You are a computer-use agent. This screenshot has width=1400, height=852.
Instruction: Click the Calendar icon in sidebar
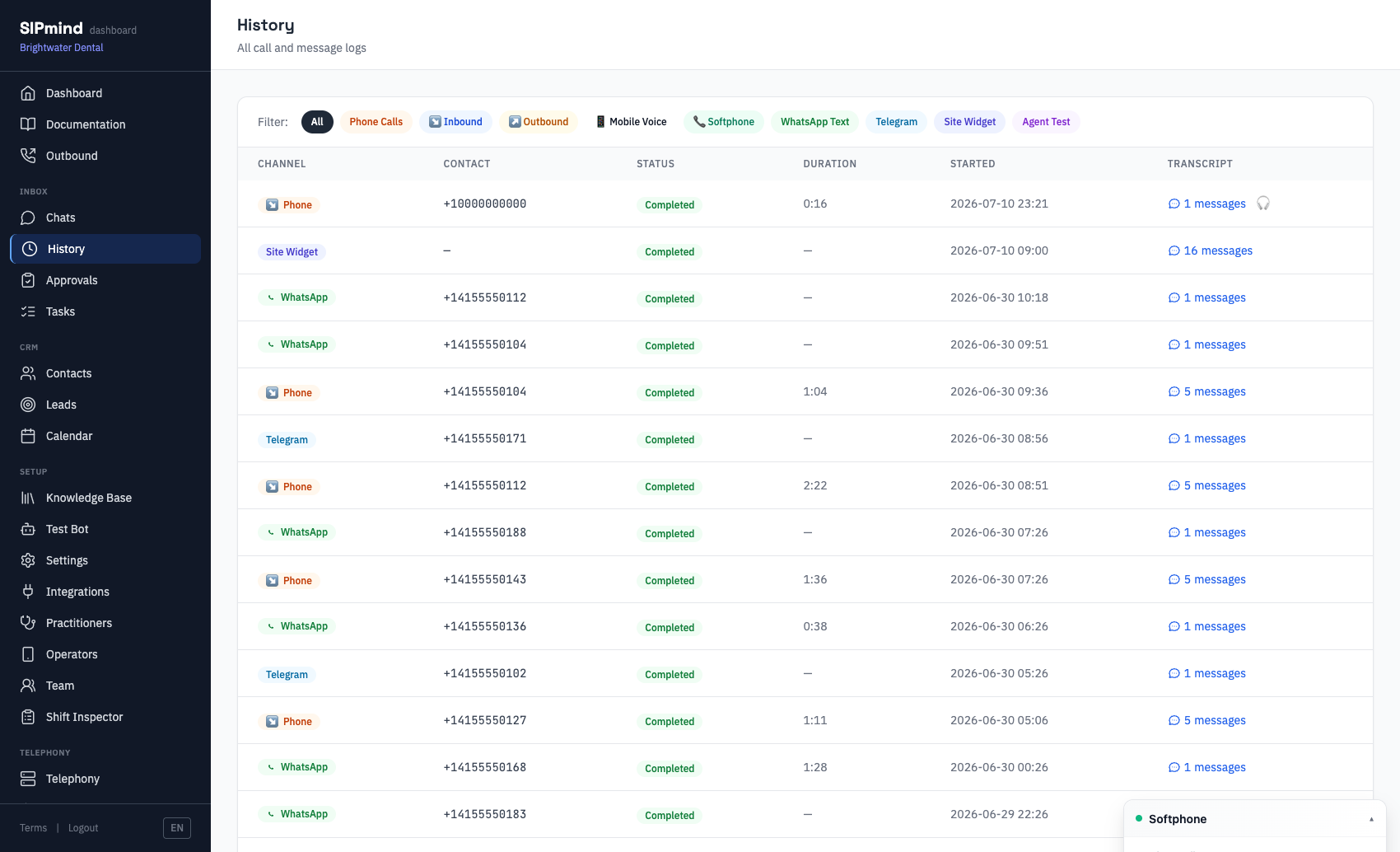point(28,436)
